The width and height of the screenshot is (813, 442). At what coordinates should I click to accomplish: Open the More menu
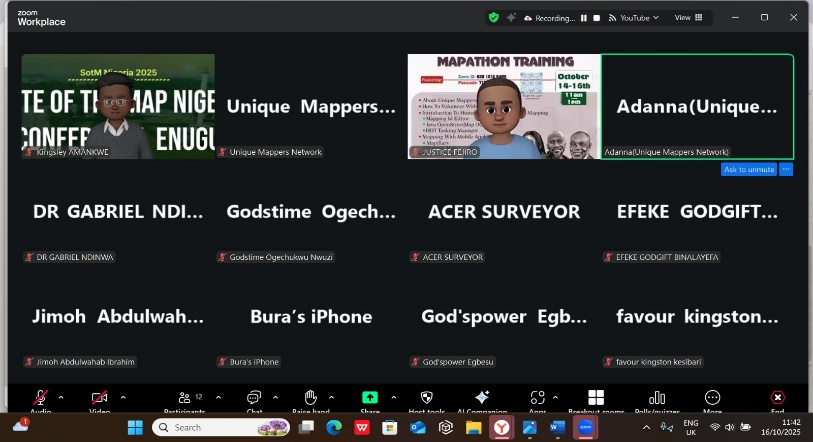coord(712,399)
